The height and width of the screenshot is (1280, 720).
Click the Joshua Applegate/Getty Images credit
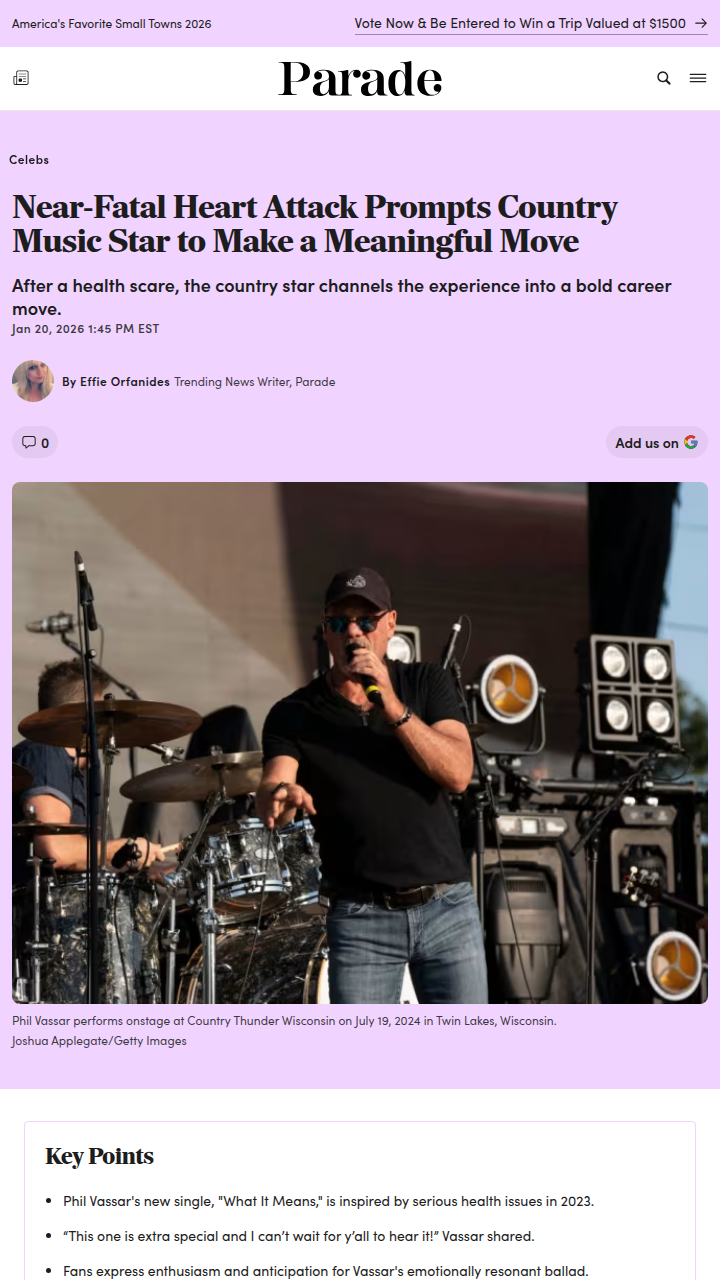pos(99,1040)
